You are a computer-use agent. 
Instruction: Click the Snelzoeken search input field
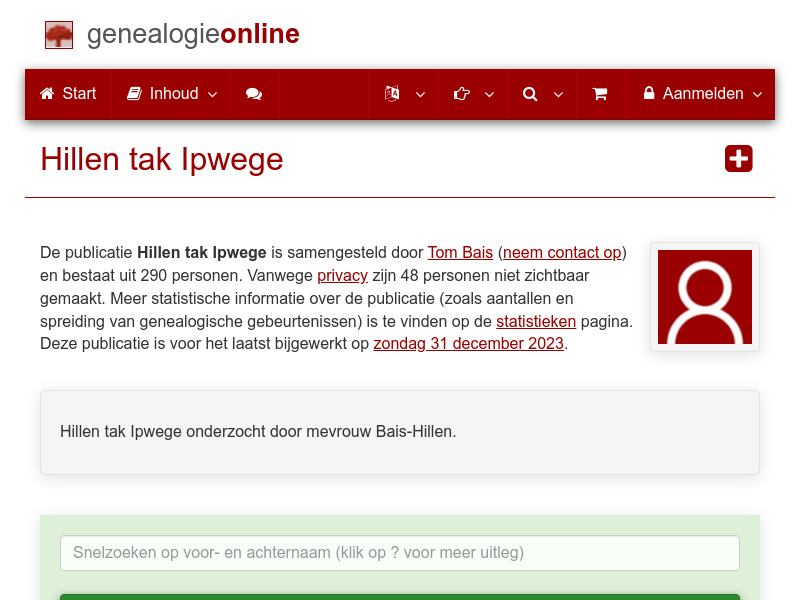click(400, 552)
